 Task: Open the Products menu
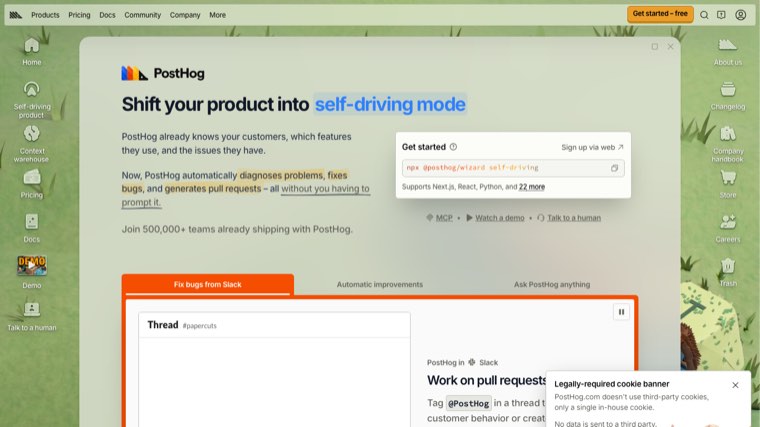[x=45, y=15]
